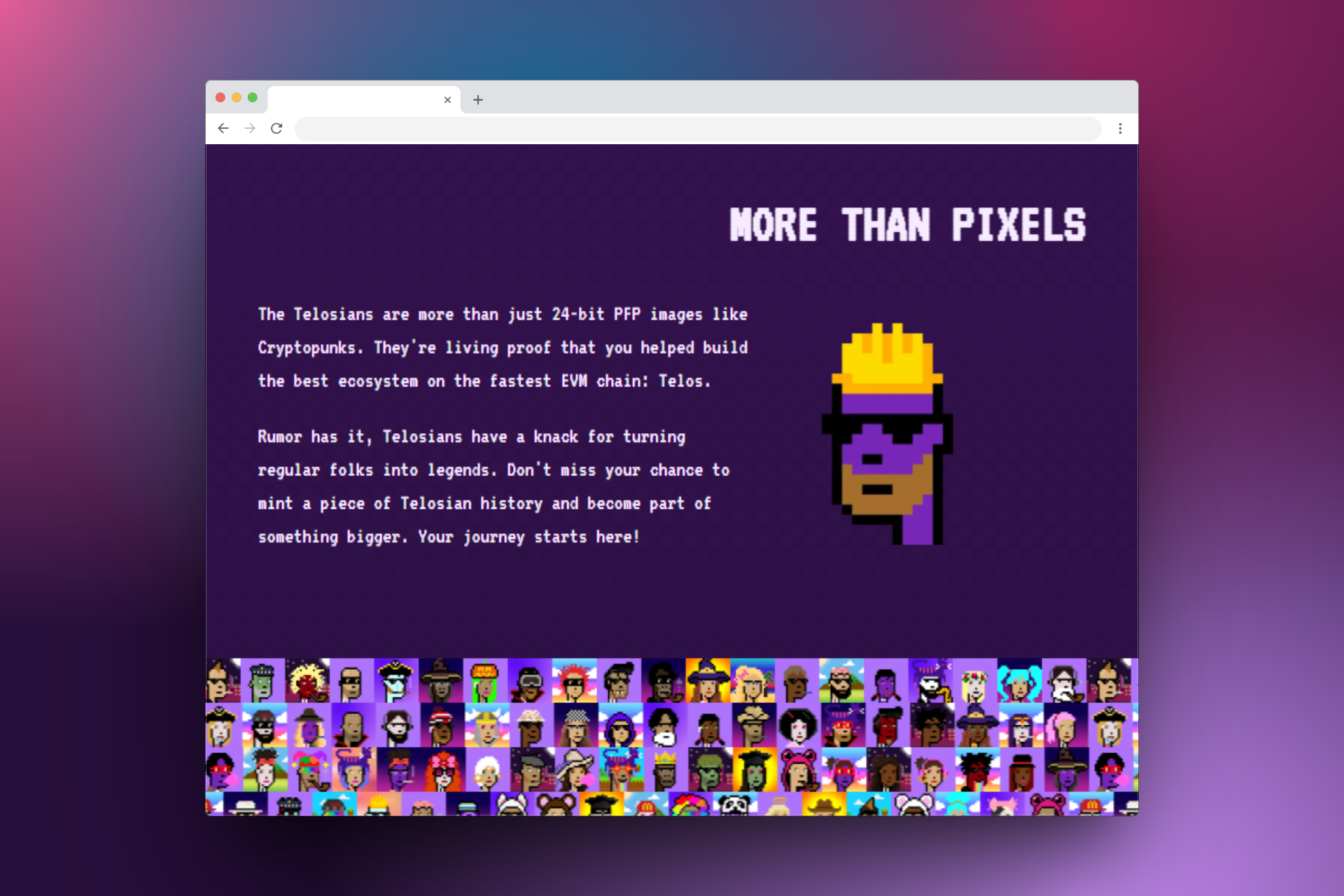Click the avatar wearing ski goggles
1344x896 pixels.
[x=529, y=681]
